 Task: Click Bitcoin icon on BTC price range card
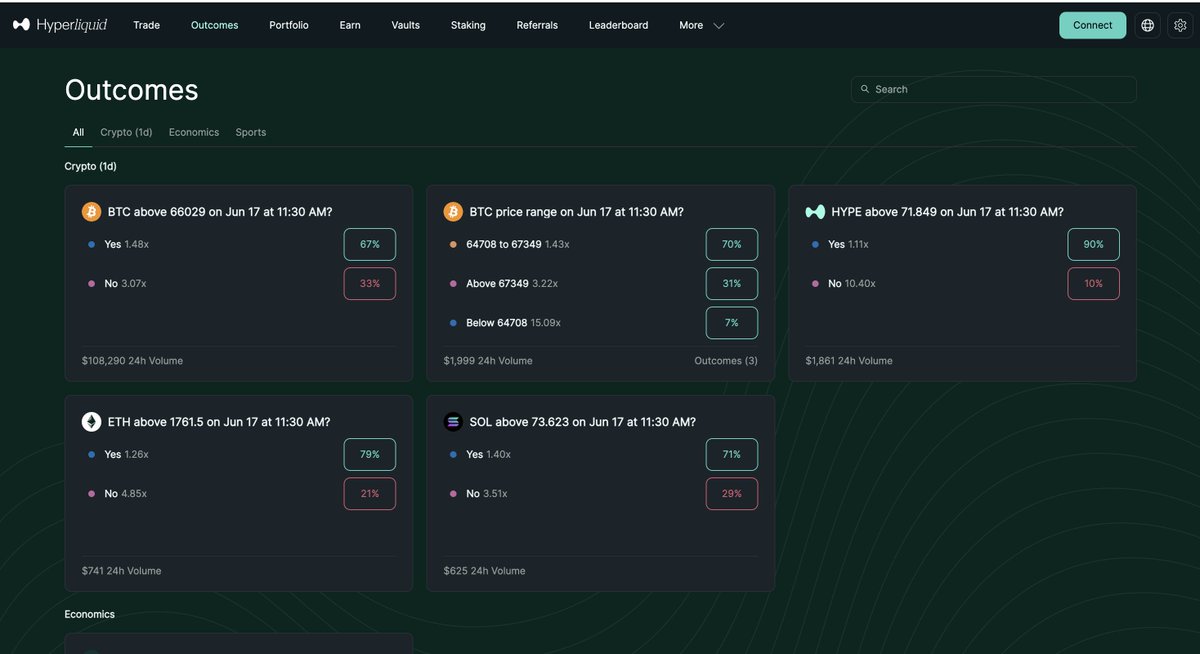pos(453,212)
